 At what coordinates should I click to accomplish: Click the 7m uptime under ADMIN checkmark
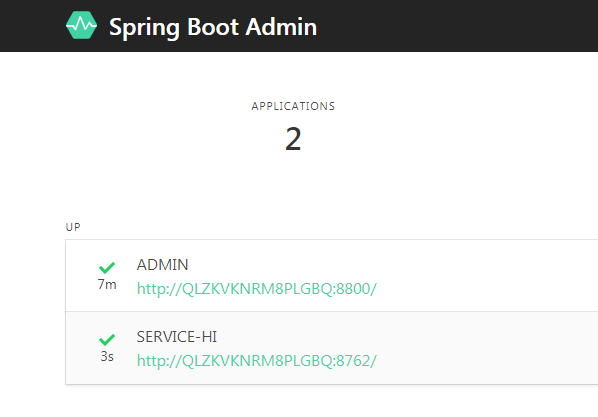coord(107,285)
